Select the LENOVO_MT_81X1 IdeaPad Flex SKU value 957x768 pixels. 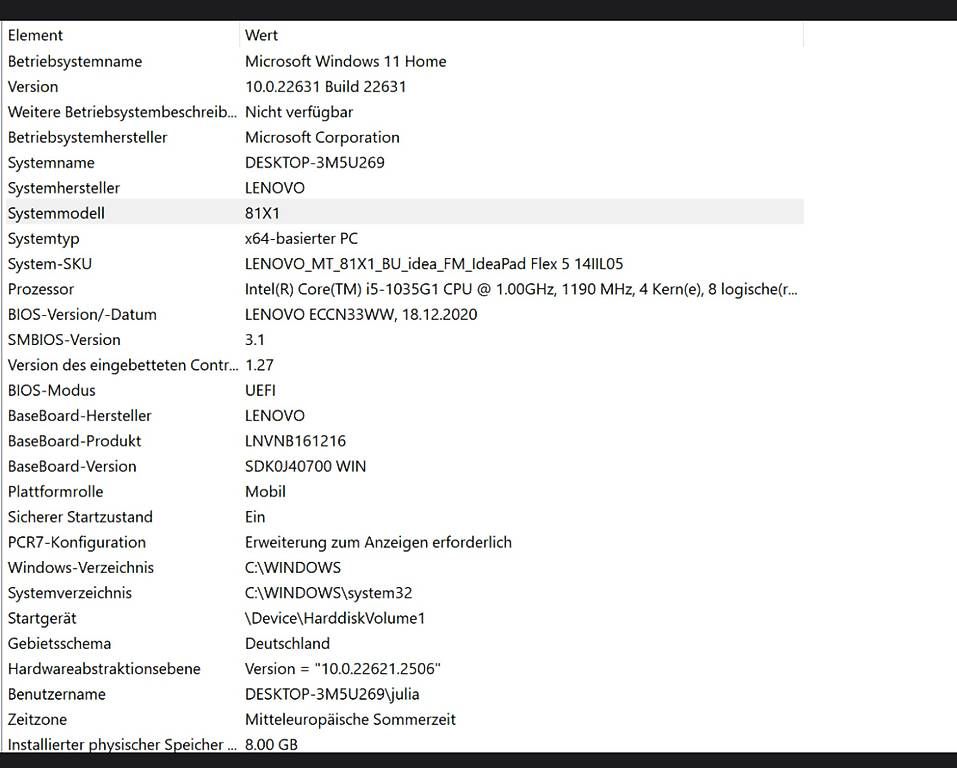434,264
